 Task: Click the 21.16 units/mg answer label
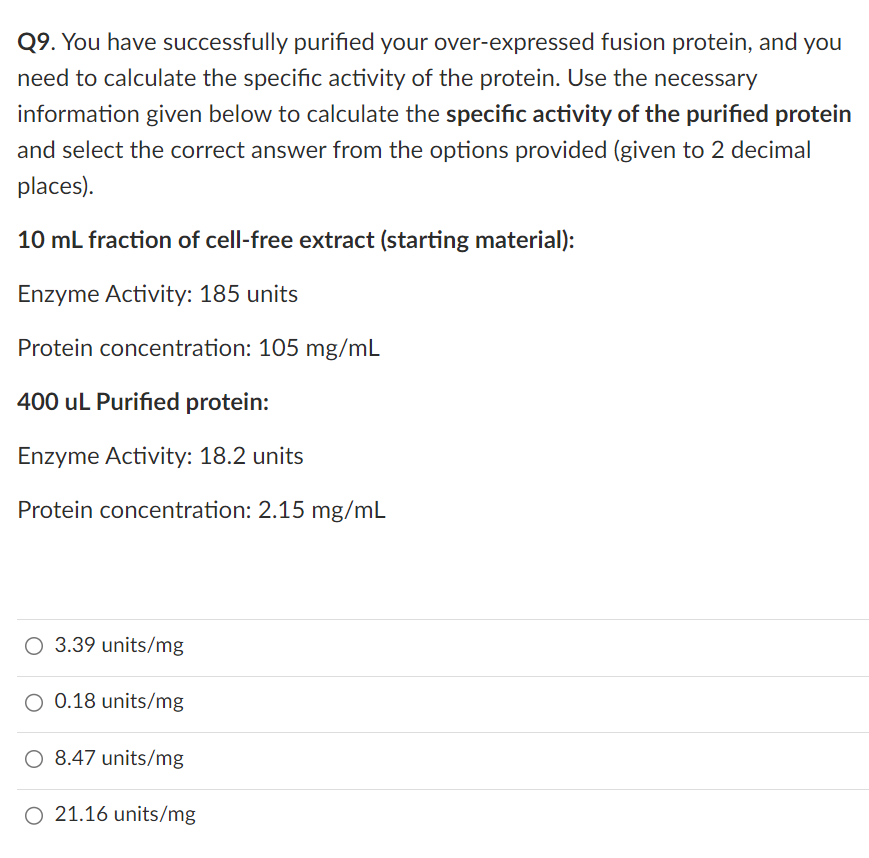pyautogui.click(x=125, y=814)
